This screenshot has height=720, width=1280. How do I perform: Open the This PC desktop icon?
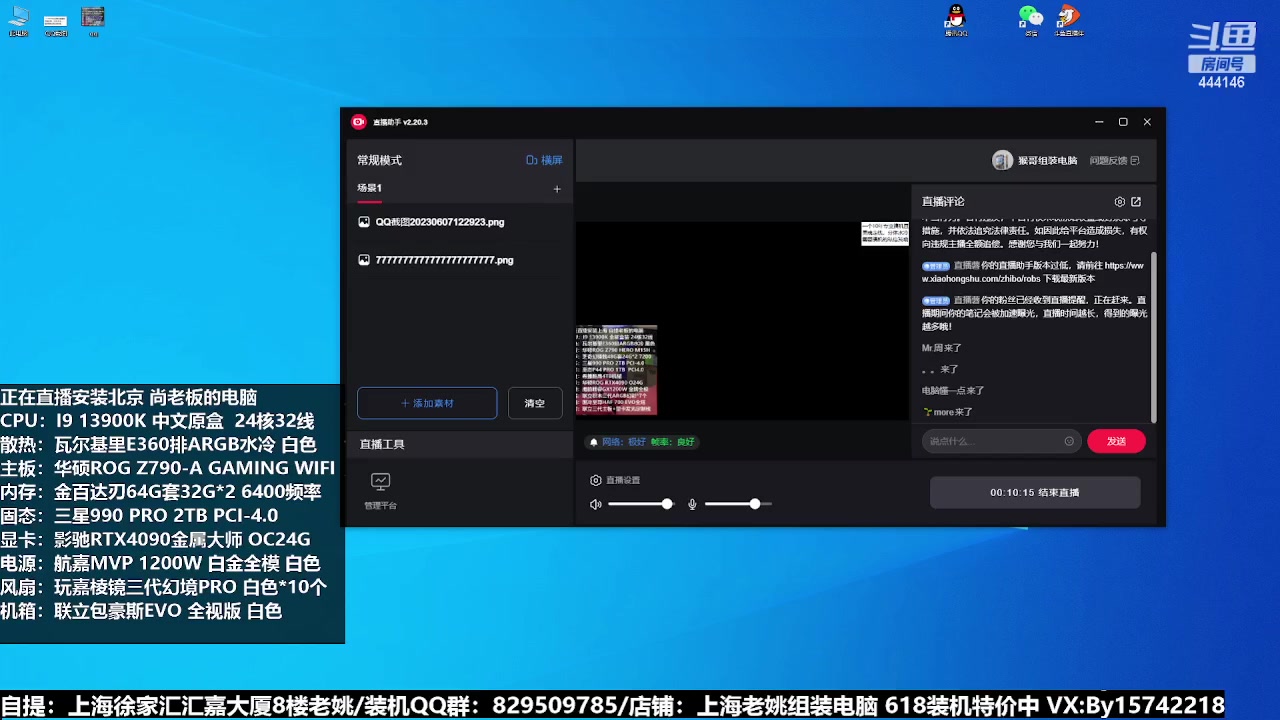click(18, 20)
